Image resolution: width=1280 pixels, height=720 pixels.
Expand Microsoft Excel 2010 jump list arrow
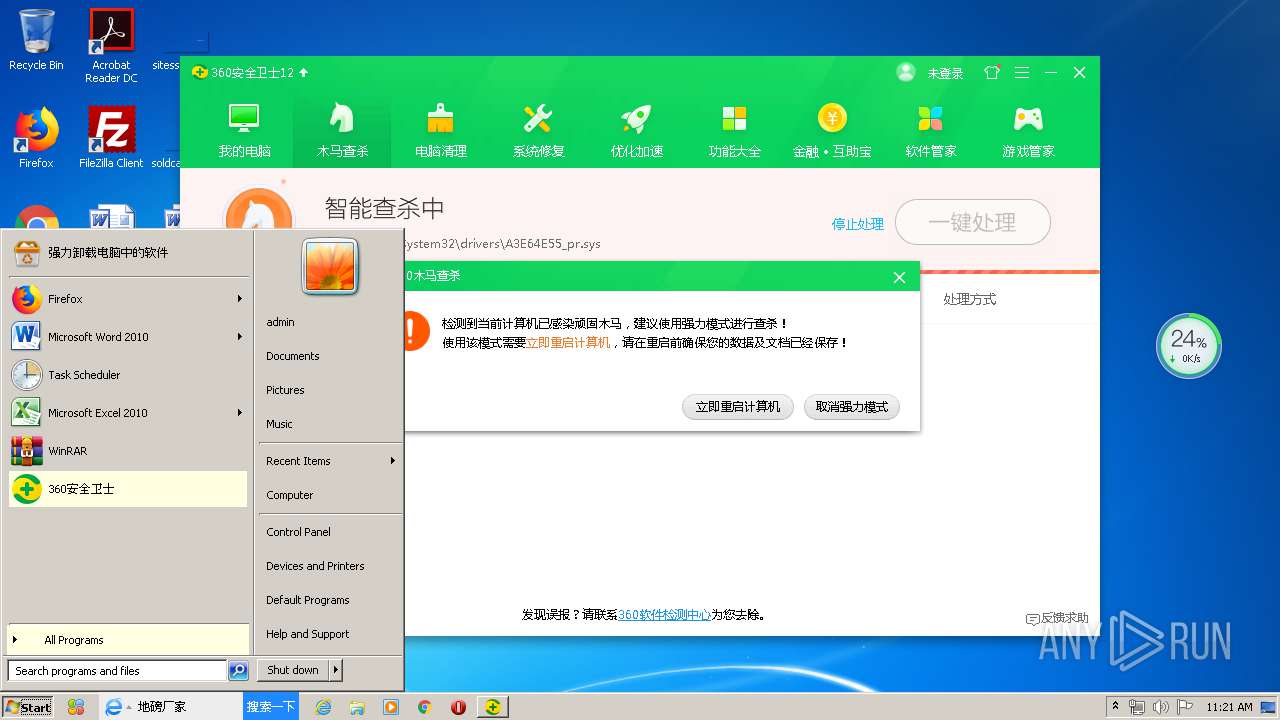(x=240, y=413)
